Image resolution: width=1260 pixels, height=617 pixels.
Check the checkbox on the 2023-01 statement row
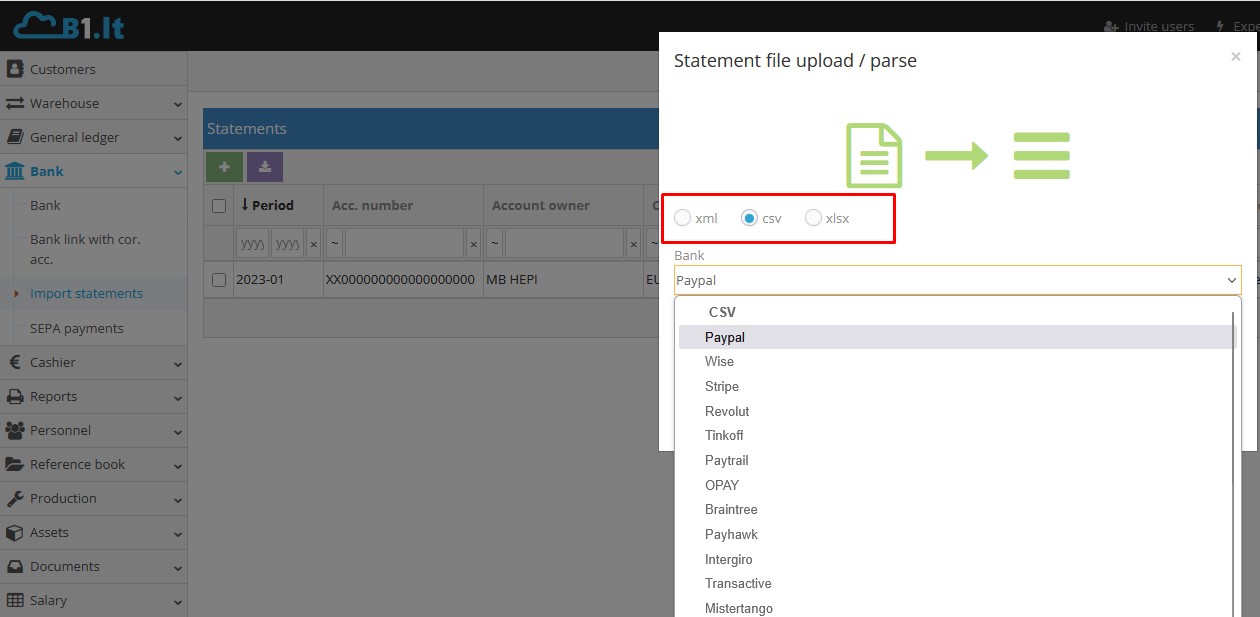coord(217,279)
